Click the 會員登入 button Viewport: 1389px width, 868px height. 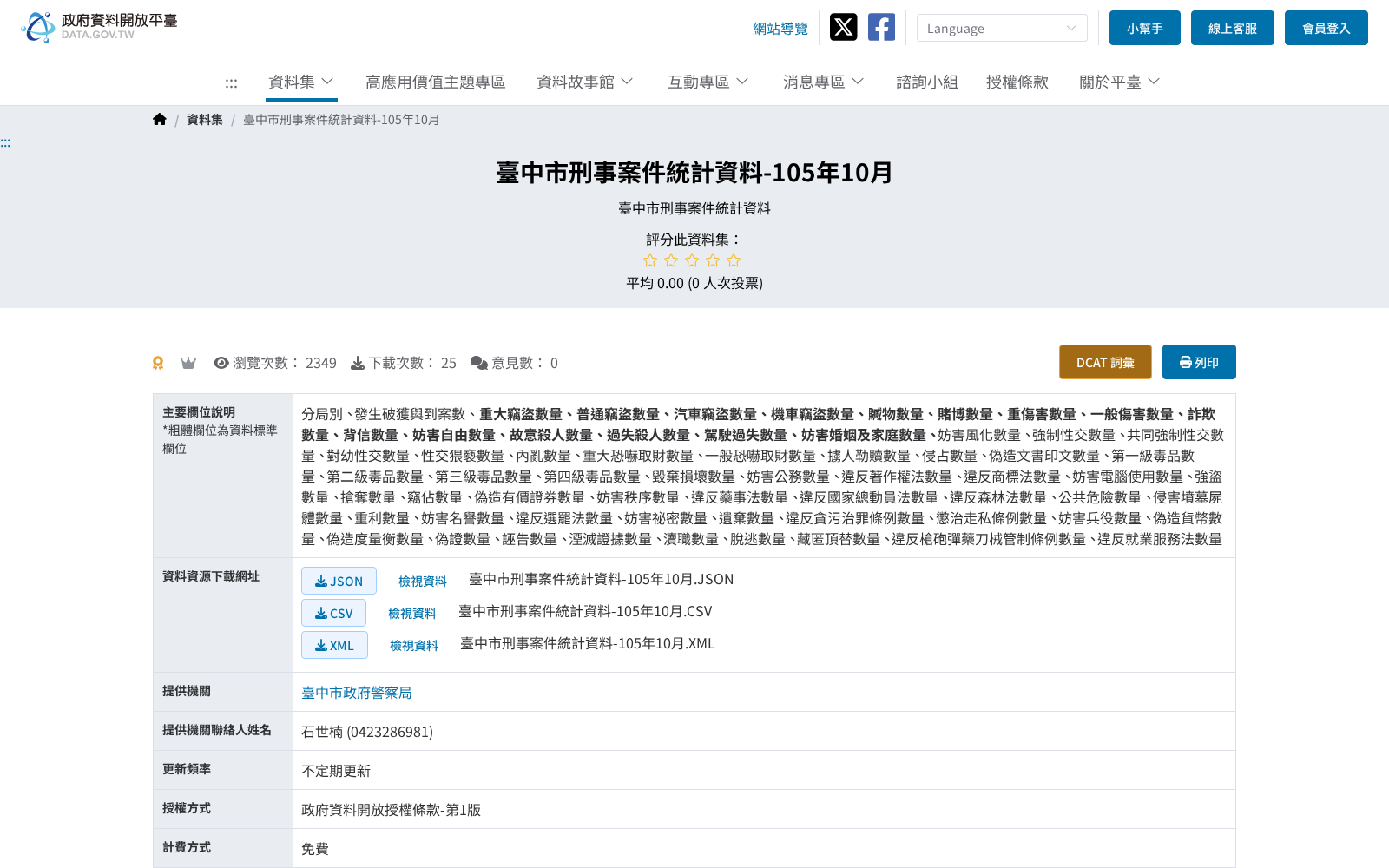point(1326,28)
